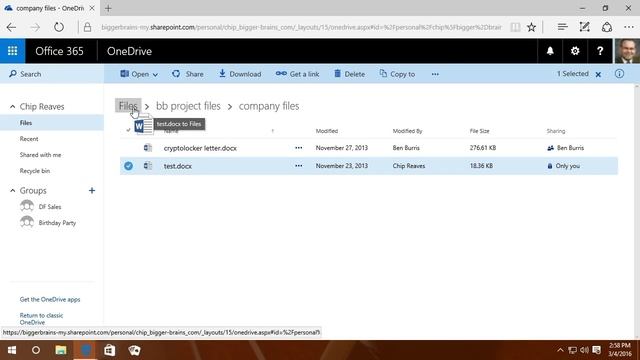Open the command bar more options ellipsis
The width and height of the screenshot is (640, 360).
pyautogui.click(x=435, y=74)
